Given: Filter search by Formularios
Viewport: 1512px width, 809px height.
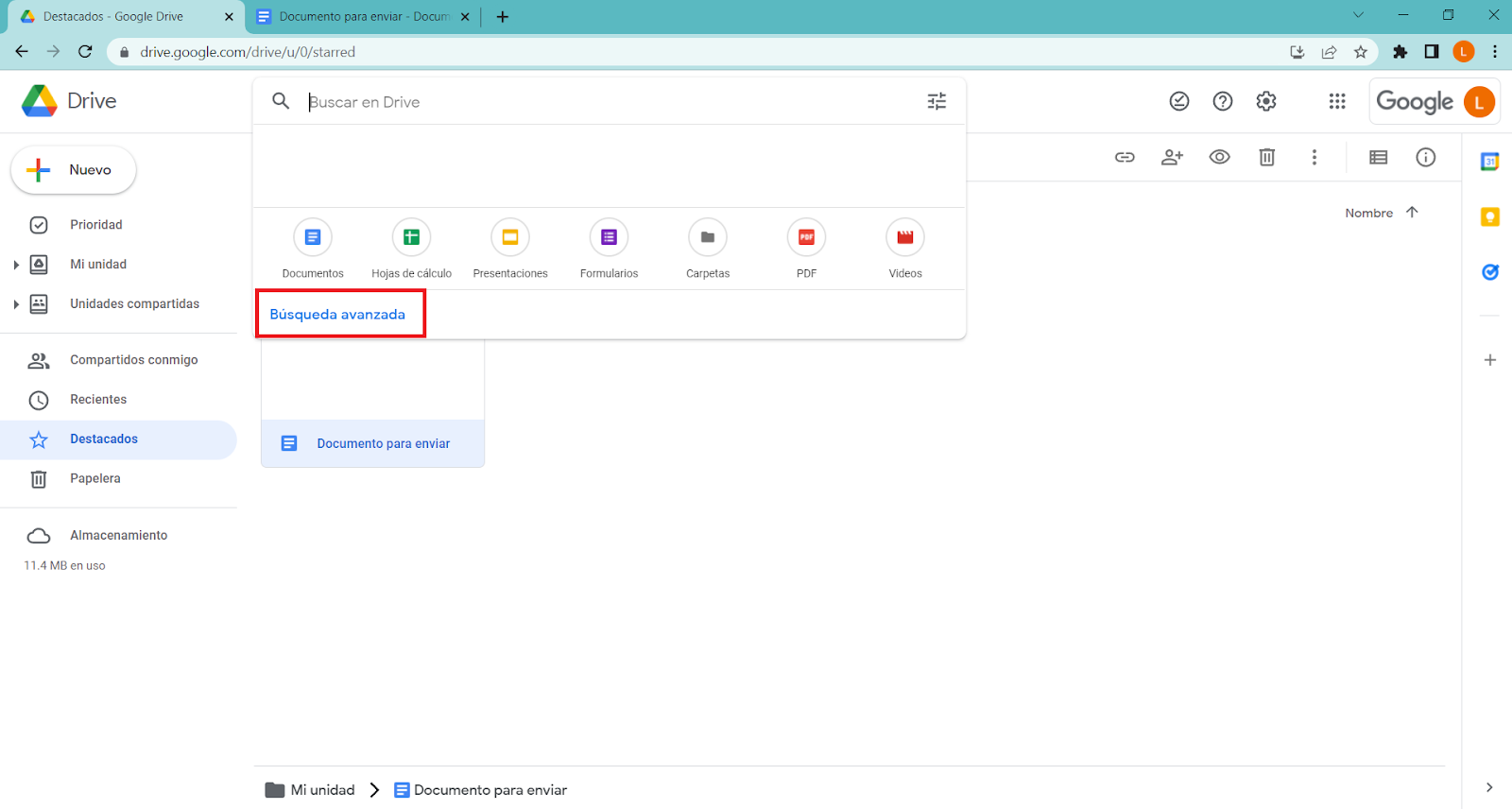Looking at the screenshot, I should (x=609, y=250).
